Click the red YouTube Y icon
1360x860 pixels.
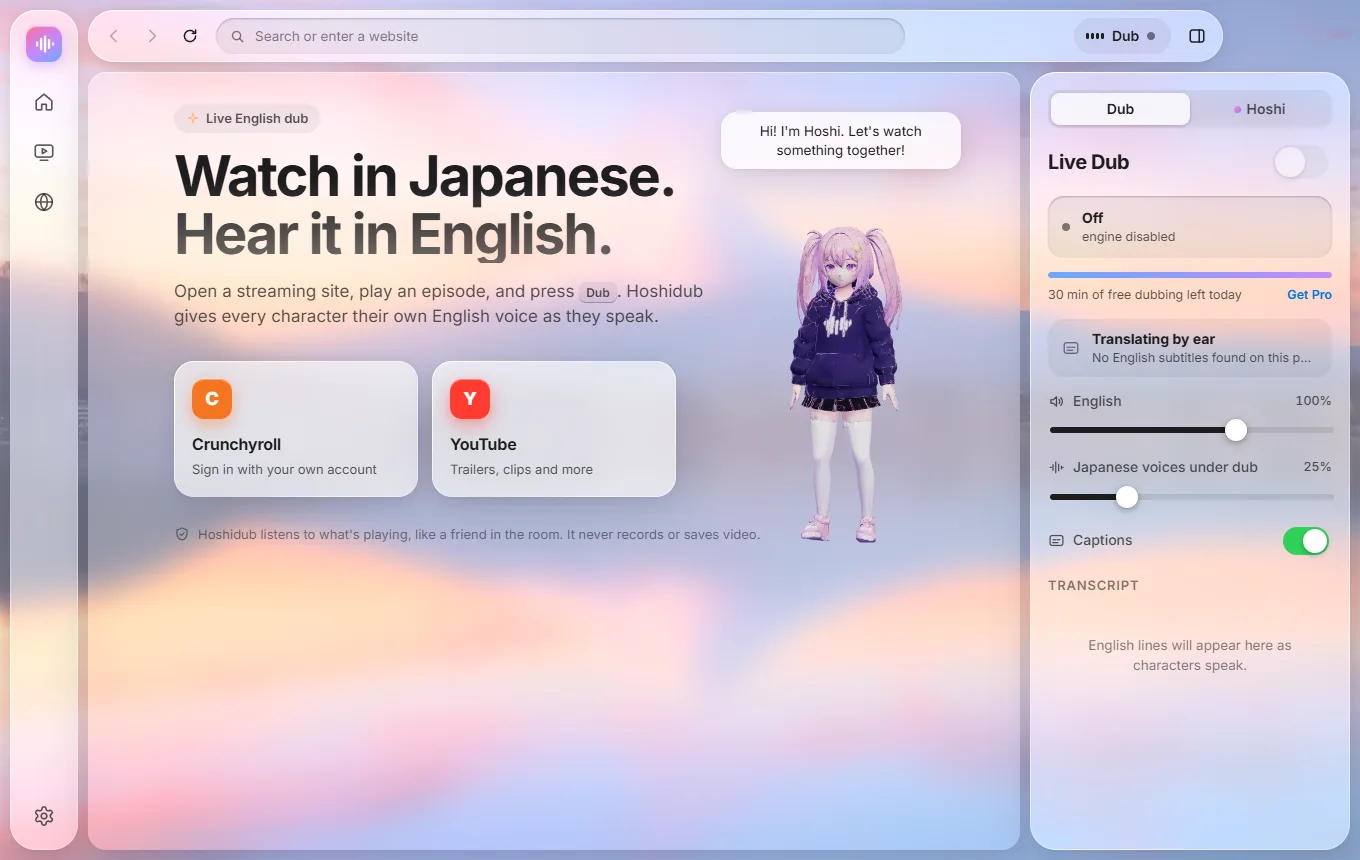coord(470,399)
